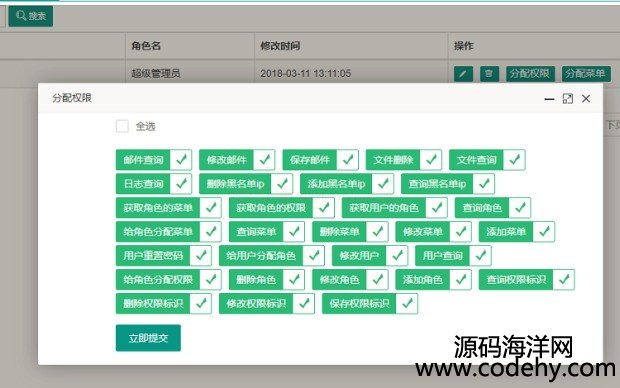Toggle the 保存权限标识 permission
Screen dimensions: 620x388
(x=370, y=303)
